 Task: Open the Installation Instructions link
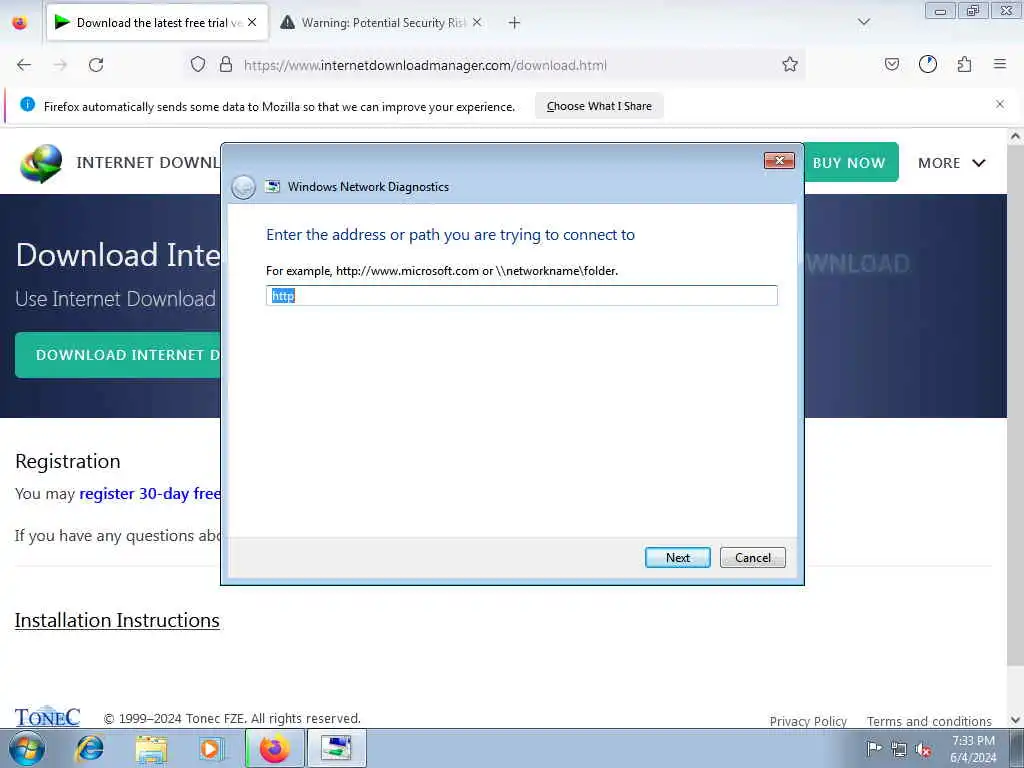click(x=117, y=620)
